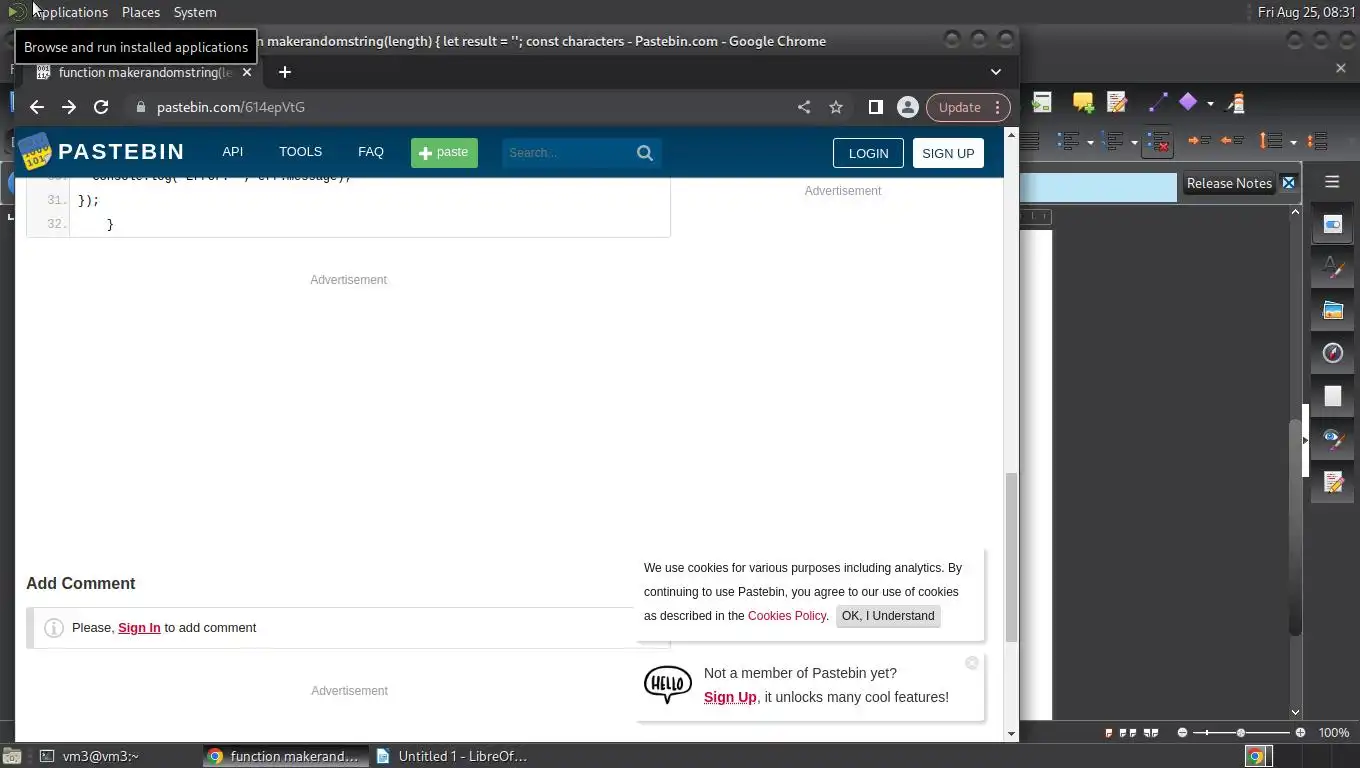Viewport: 1360px width, 768px height.
Task: Increase paragraph indent in LibreOffice
Action: point(1199,142)
